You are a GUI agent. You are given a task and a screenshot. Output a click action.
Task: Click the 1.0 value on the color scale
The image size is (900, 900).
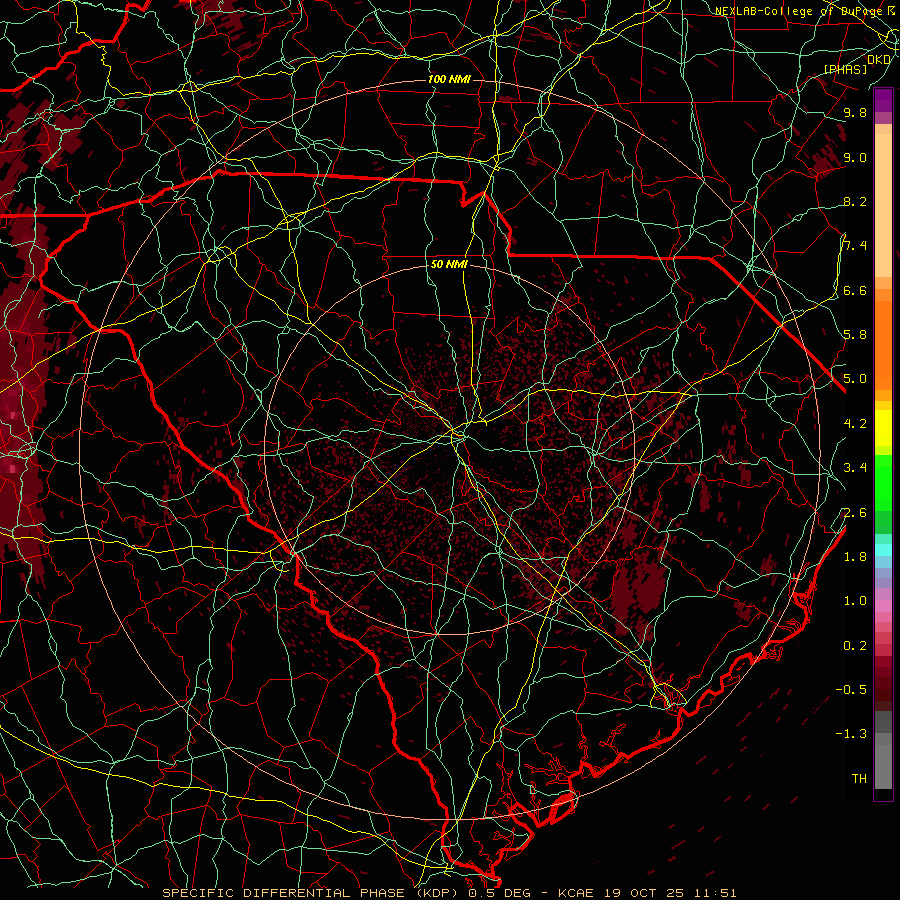[x=855, y=601]
